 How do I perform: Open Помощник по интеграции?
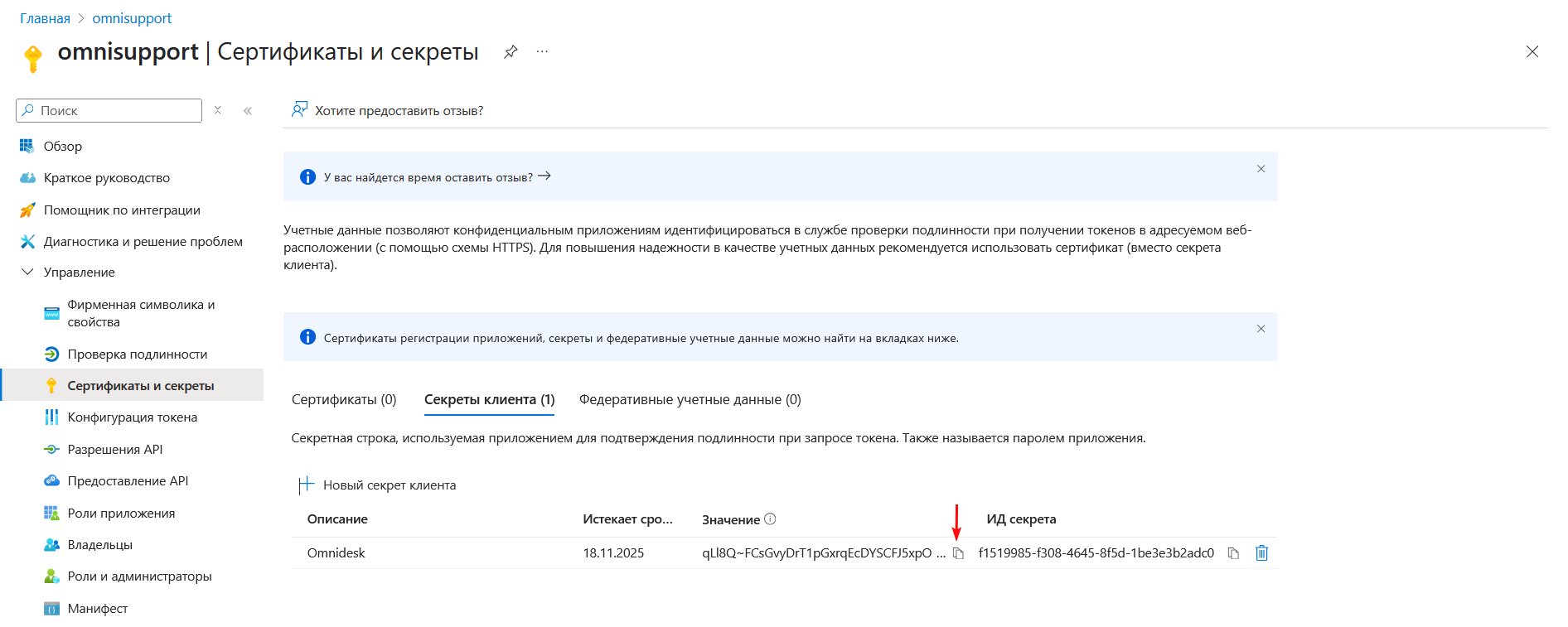coord(122,210)
